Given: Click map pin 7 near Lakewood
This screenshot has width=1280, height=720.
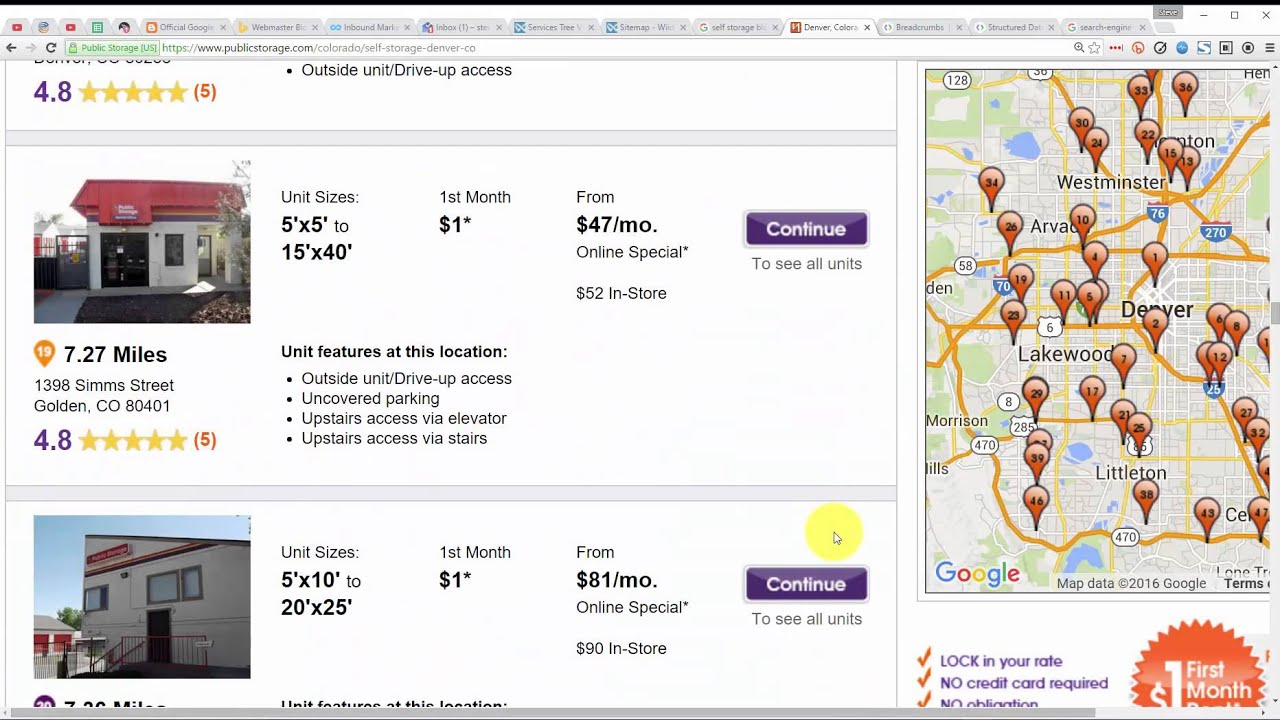Looking at the screenshot, I should pyautogui.click(x=1124, y=363).
